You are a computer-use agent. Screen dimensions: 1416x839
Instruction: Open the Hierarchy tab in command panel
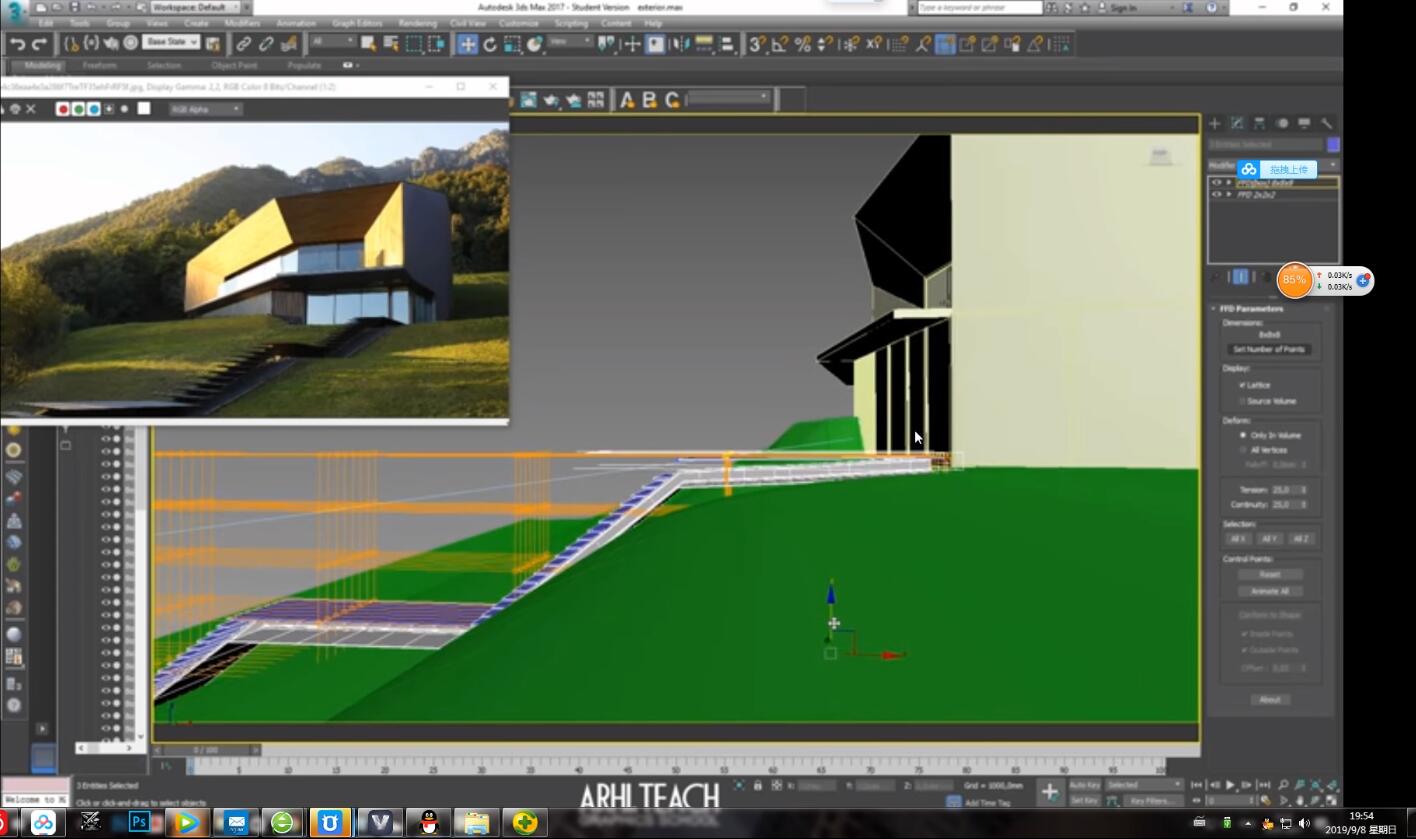(1260, 123)
